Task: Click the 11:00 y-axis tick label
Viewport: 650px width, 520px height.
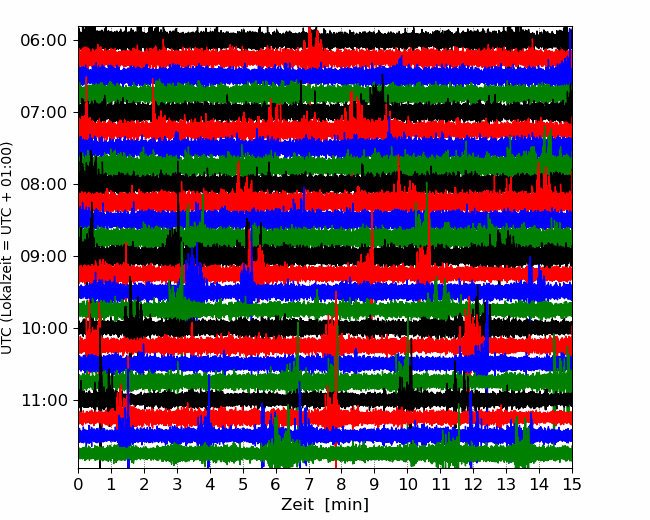Action: 44,401
